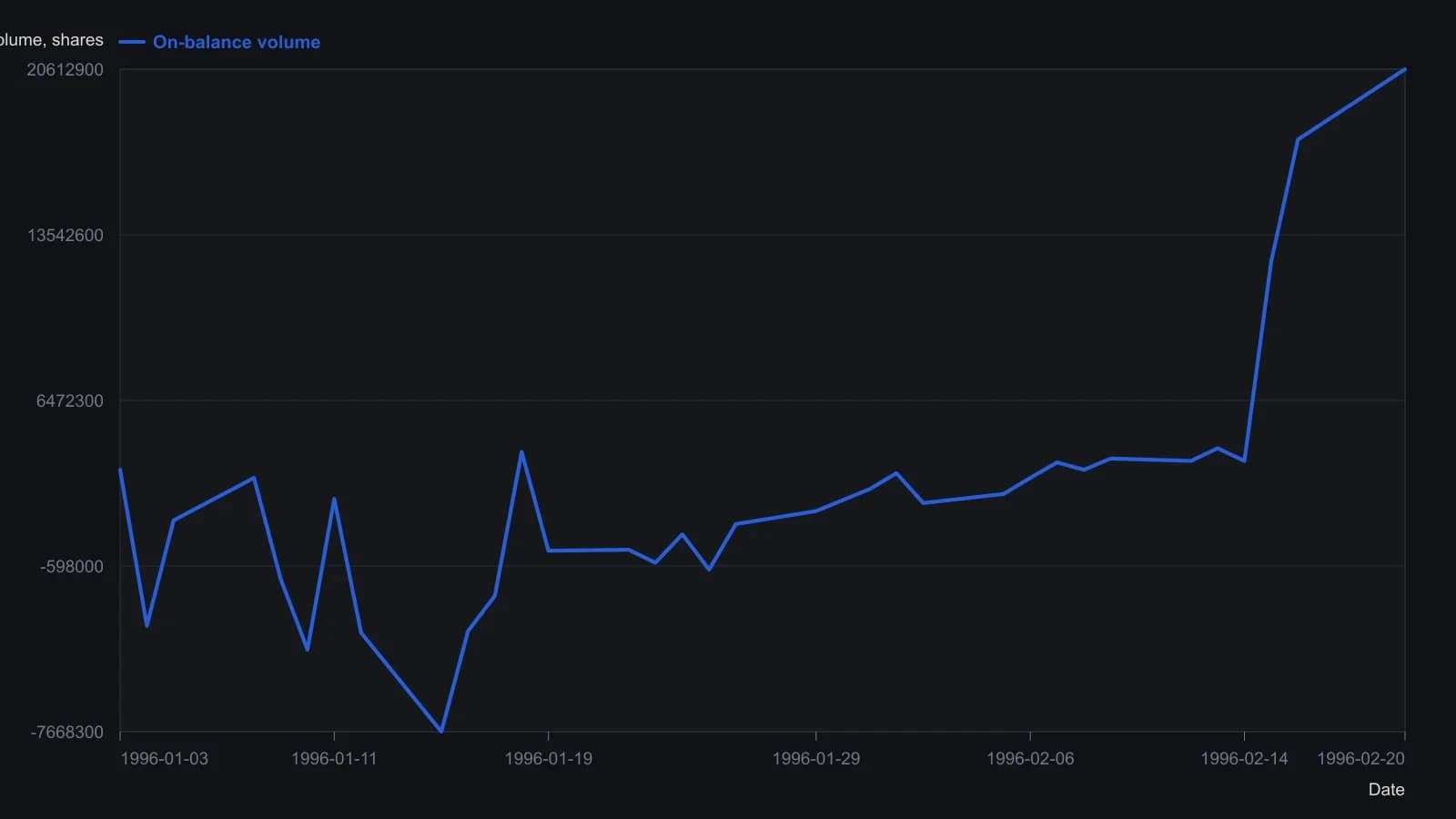Select y-axis value 20612900
Image resolution: width=1456 pixels, height=819 pixels.
(x=66, y=70)
